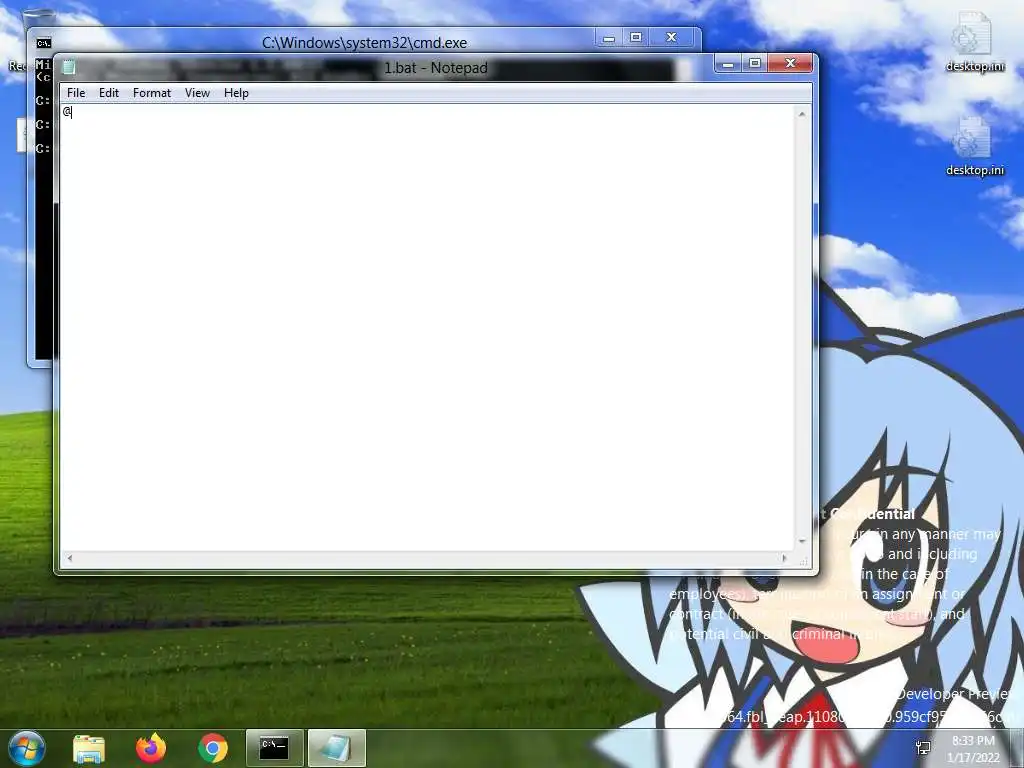Launch Firefox from the taskbar

tap(150, 748)
